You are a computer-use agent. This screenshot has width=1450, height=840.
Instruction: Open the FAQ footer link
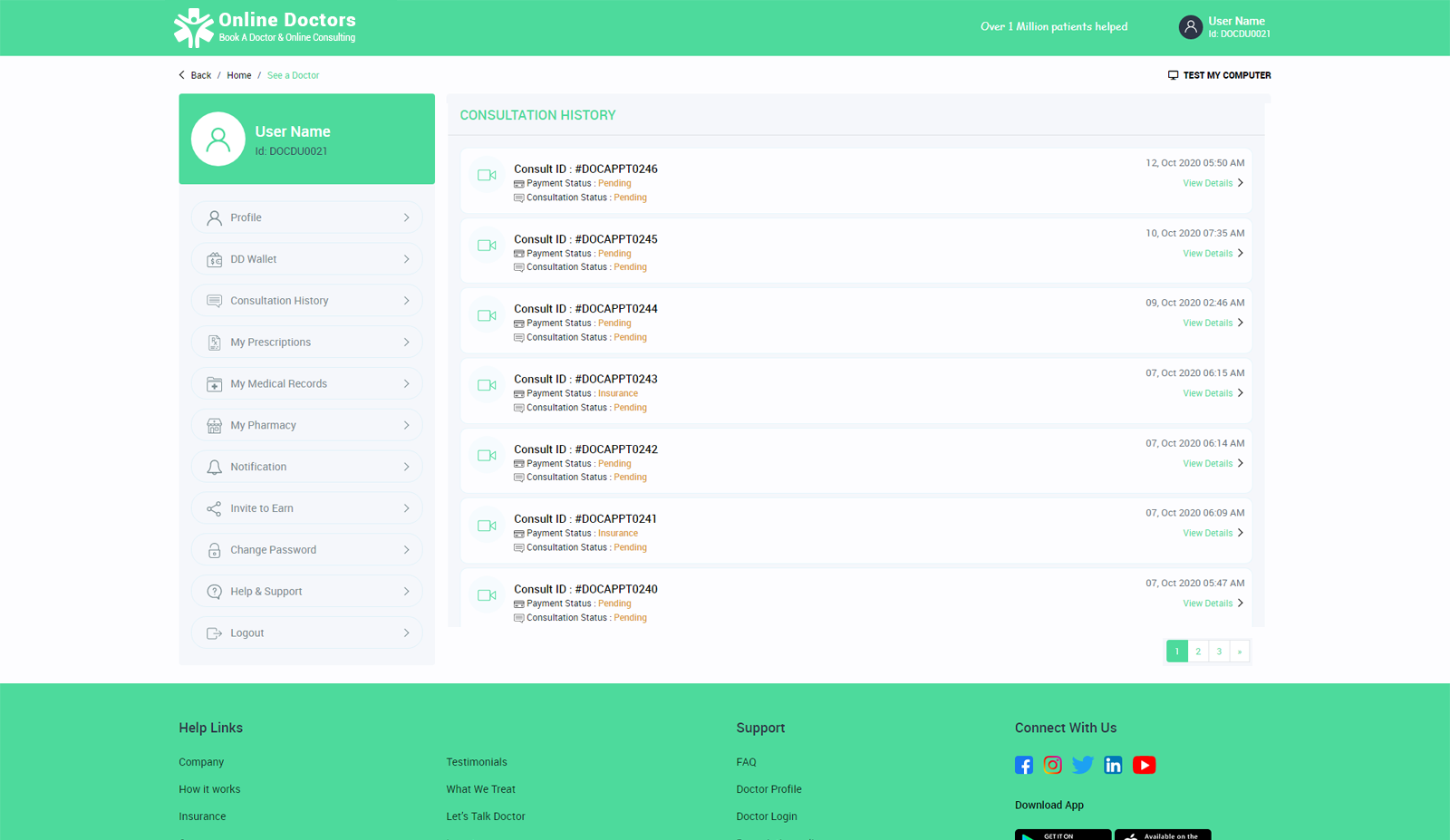pos(746,762)
